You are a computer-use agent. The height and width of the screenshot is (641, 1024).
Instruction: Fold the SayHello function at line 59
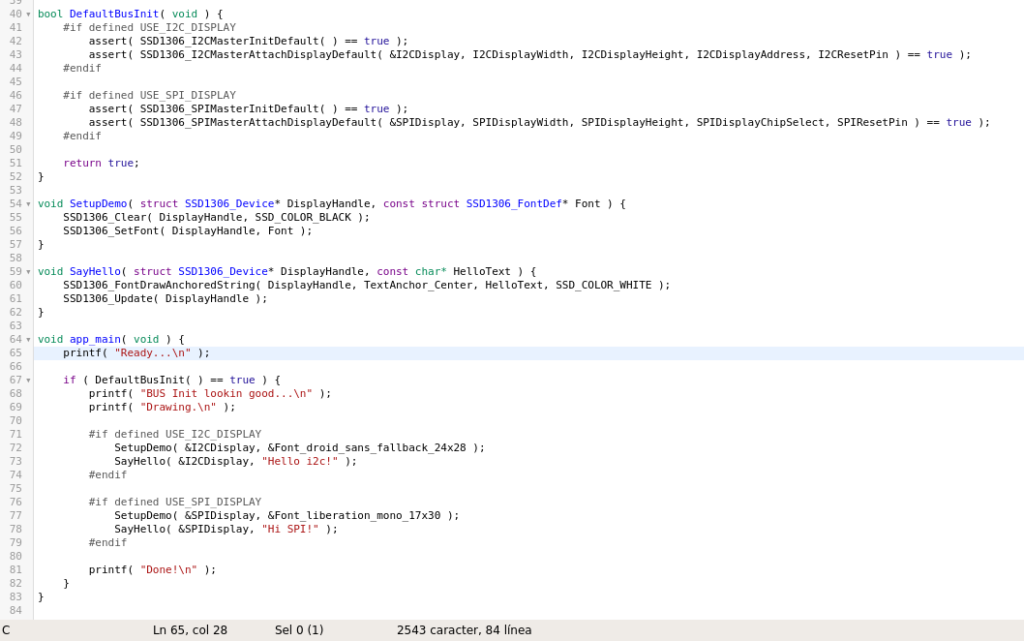tap(28, 272)
